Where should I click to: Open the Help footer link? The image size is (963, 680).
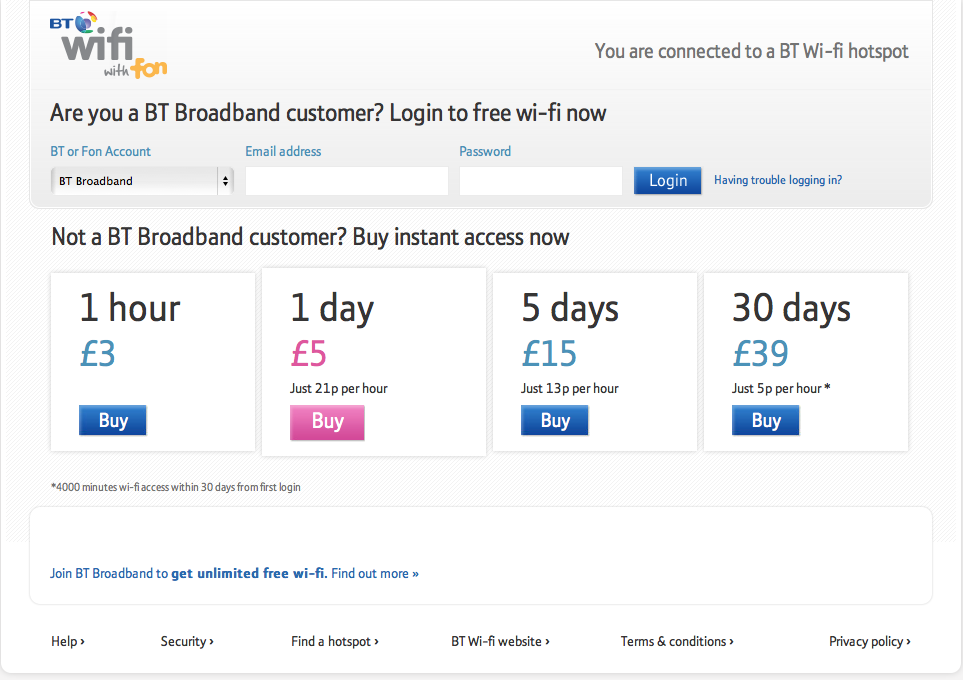[x=68, y=641]
